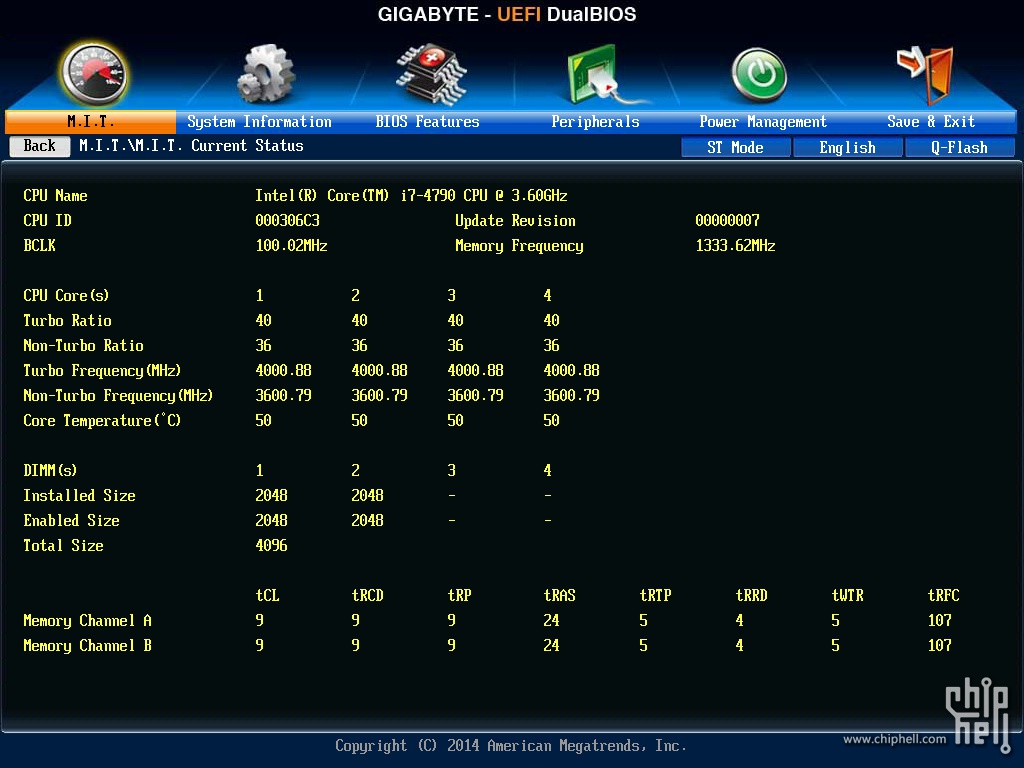The width and height of the screenshot is (1024, 768).
Task: Click the GIGABYTE UEFI DualBIOS title
Action: coord(507,14)
